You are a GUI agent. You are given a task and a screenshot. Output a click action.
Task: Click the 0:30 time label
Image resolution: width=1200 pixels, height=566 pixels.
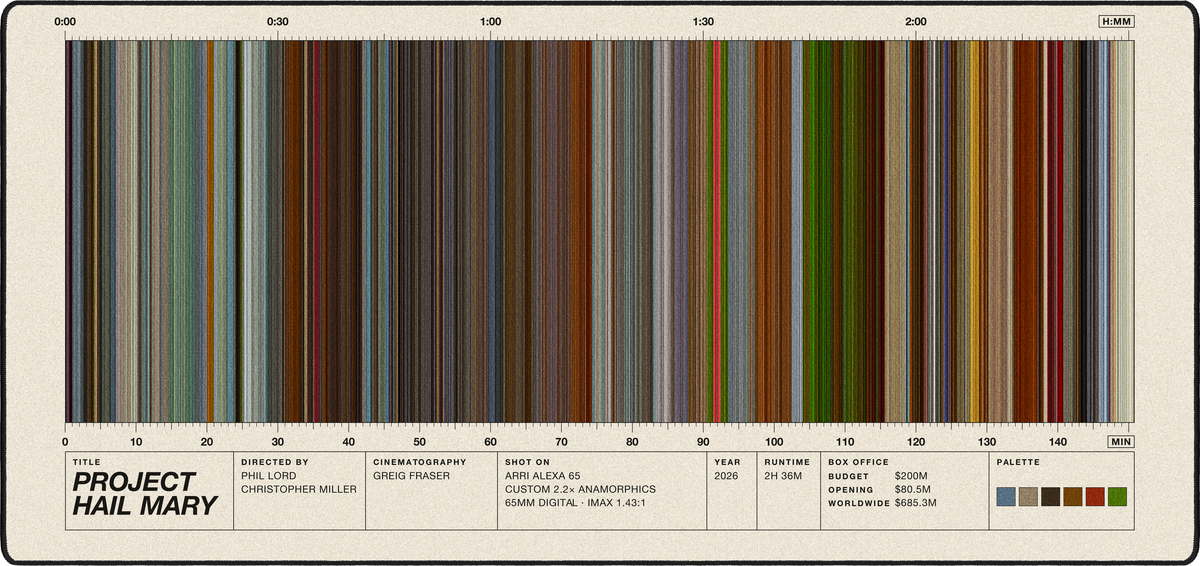pos(278,21)
